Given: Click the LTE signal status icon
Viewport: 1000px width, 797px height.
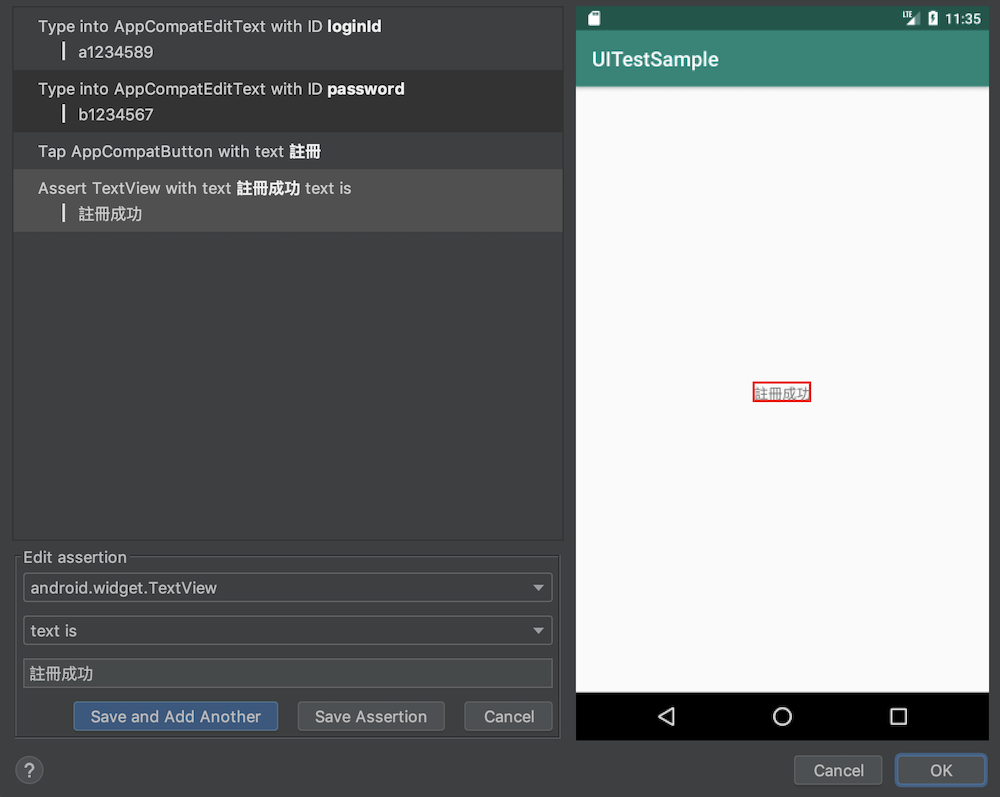Looking at the screenshot, I should tap(911, 18).
